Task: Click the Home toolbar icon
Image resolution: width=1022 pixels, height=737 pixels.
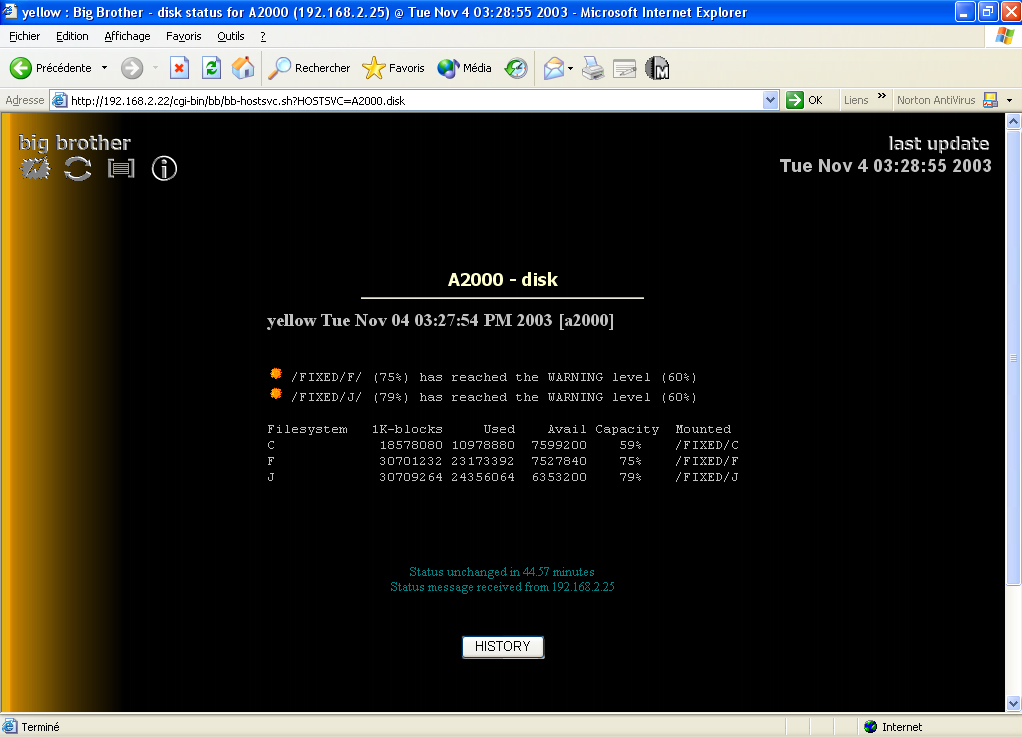Action: point(243,68)
